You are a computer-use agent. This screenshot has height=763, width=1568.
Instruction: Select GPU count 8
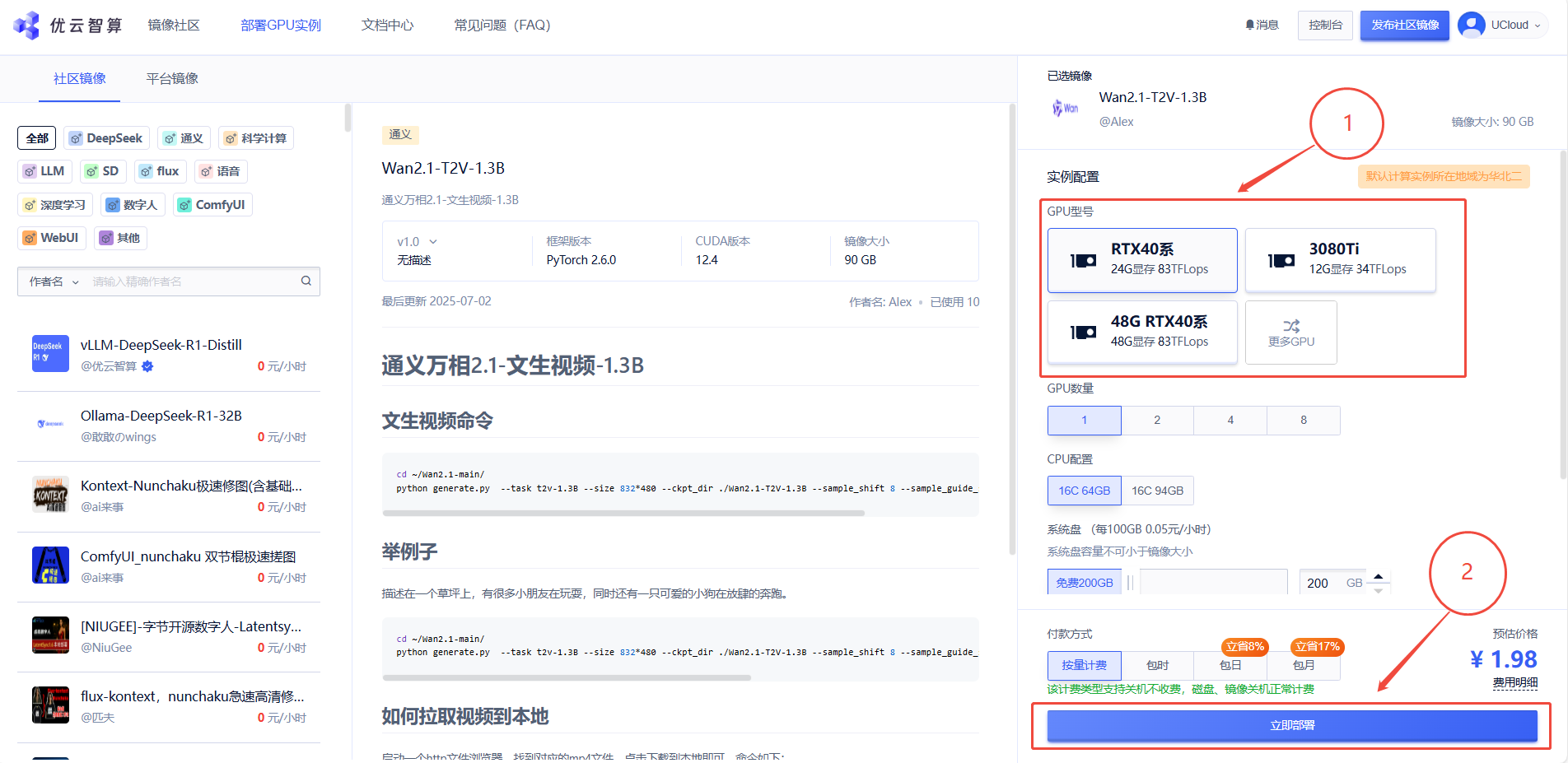coord(1304,420)
